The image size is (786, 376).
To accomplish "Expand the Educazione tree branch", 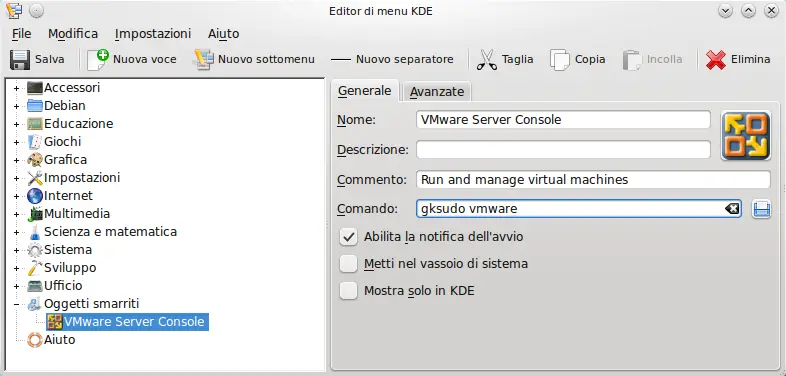I will [x=16, y=124].
